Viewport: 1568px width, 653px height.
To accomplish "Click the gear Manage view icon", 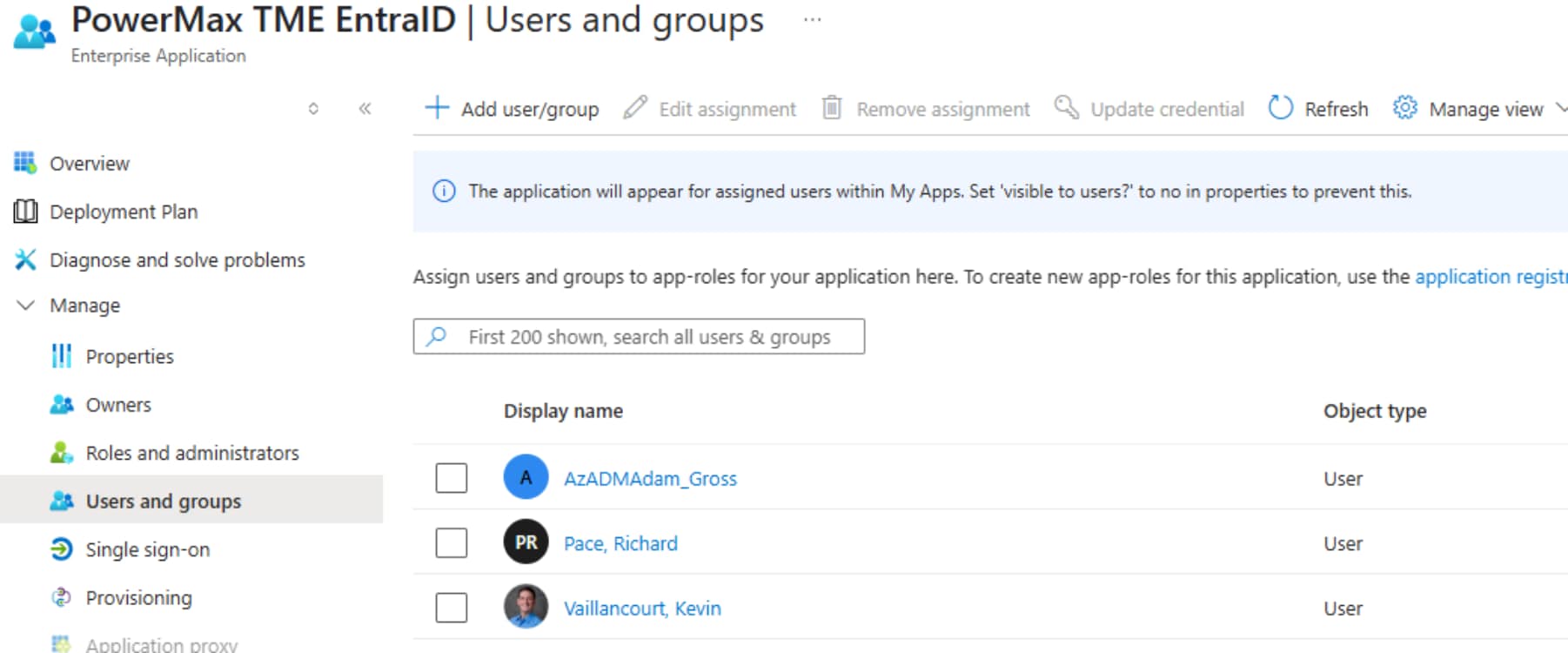I will (x=1404, y=108).
